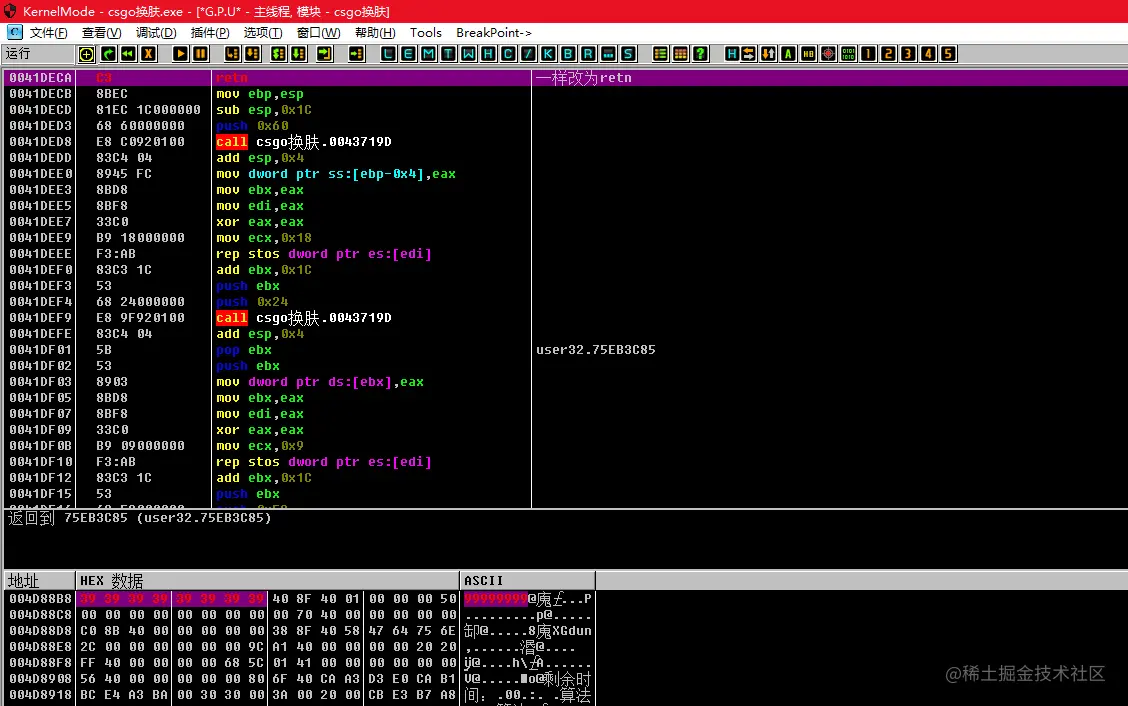Open Call stack with K icon
The width and height of the screenshot is (1128, 706).
[548, 54]
